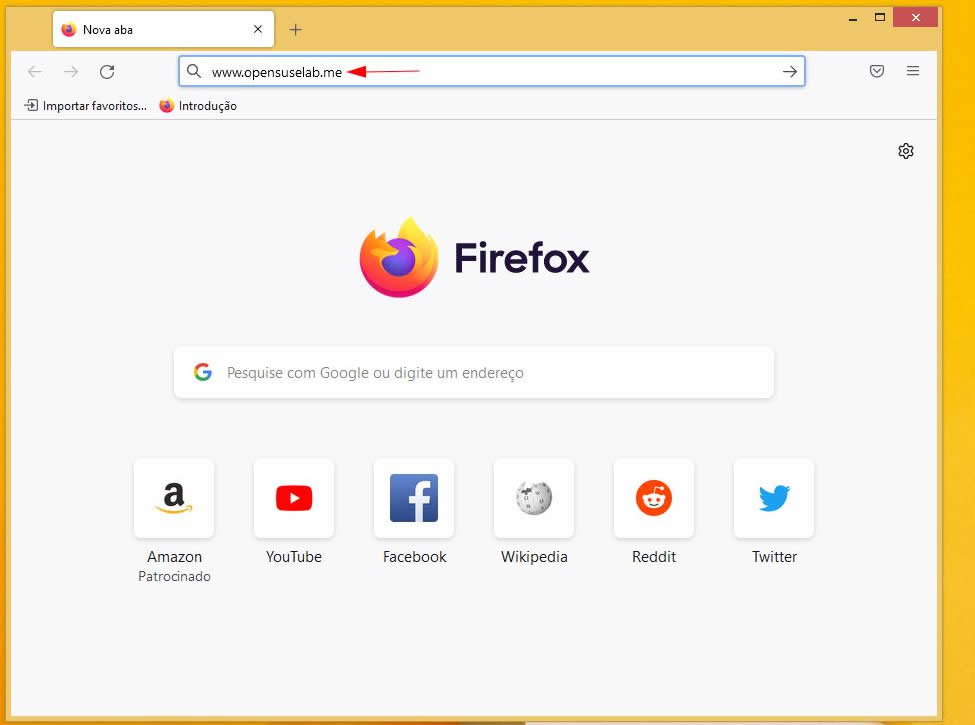Close the Nova aba tab
The width and height of the screenshot is (975, 725).
[x=258, y=30]
